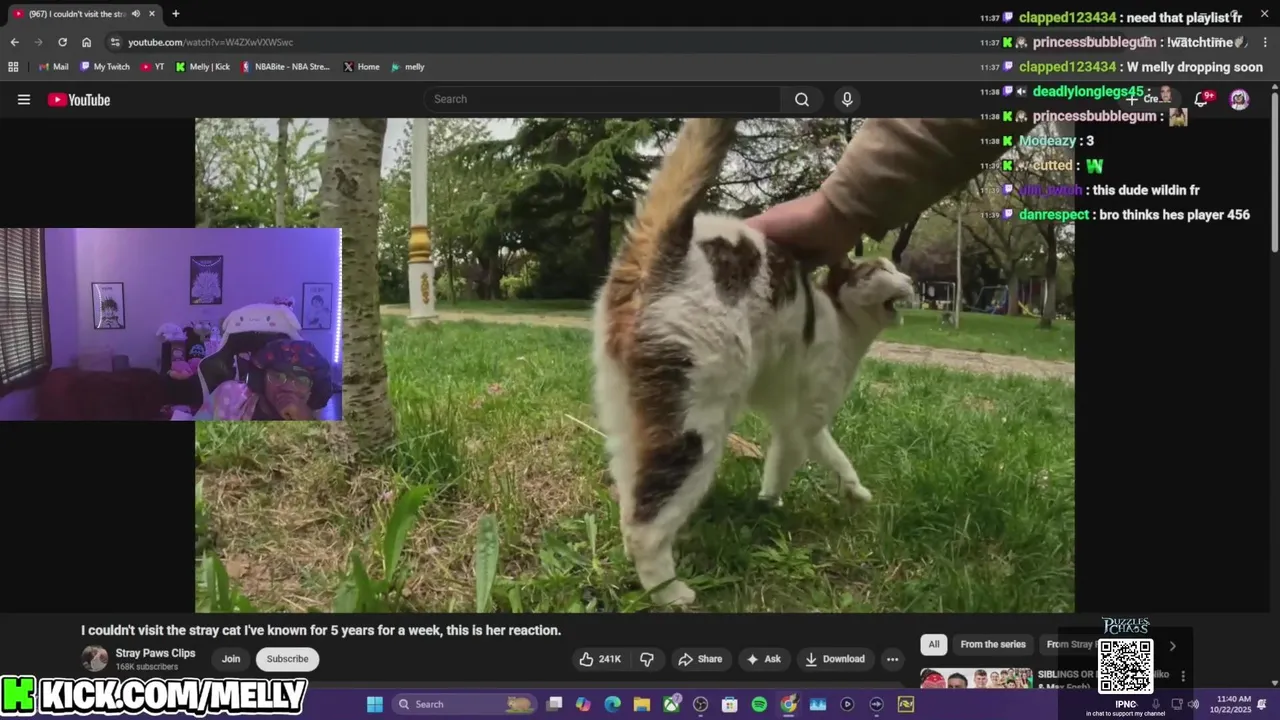The height and width of the screenshot is (720, 1280).
Task: Click the YouTube search field
Action: (603, 99)
